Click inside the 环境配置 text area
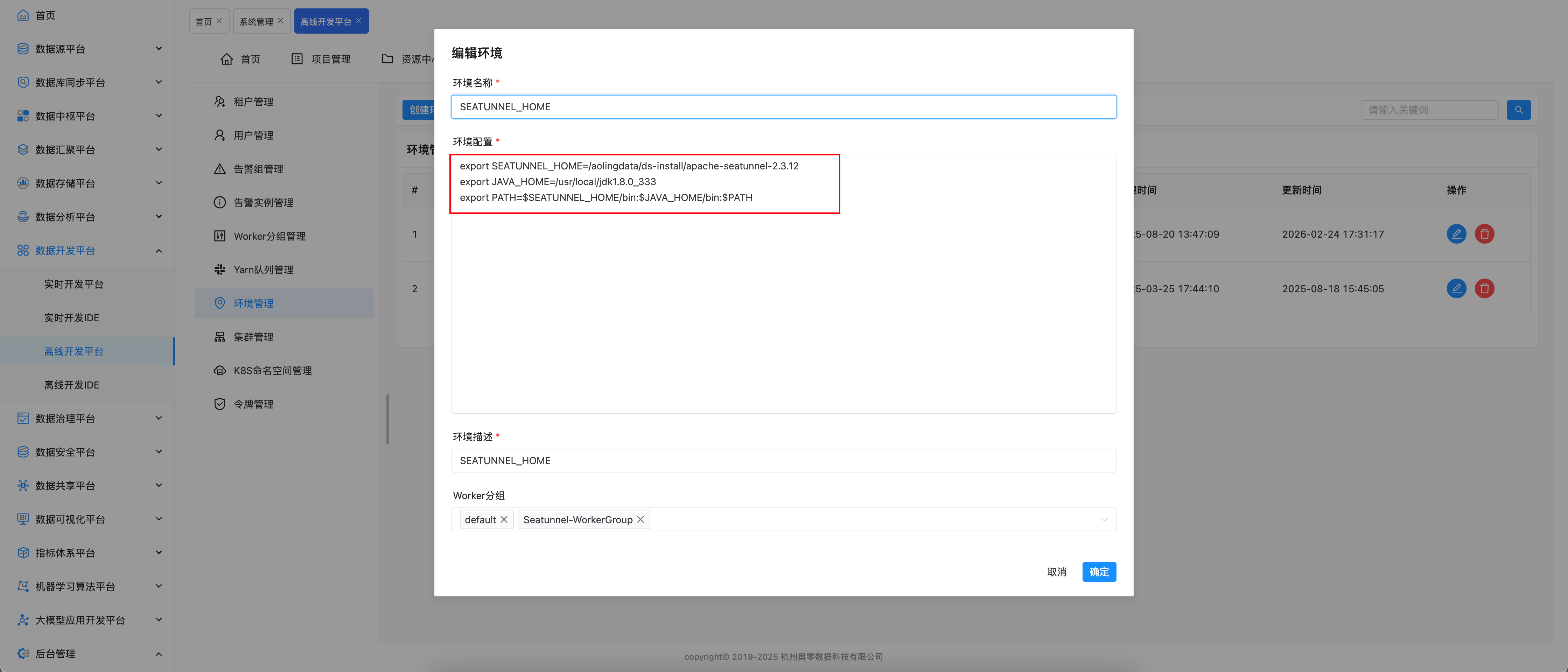The height and width of the screenshot is (672, 1568). tap(783, 304)
